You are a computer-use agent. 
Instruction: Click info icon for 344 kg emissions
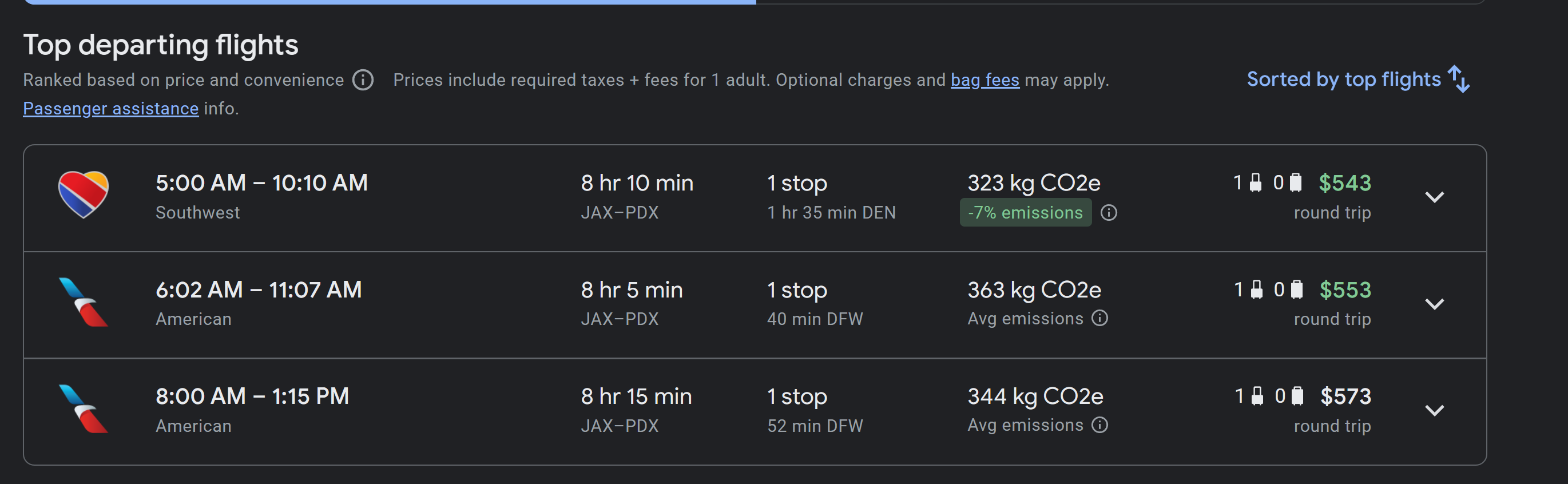1099,425
